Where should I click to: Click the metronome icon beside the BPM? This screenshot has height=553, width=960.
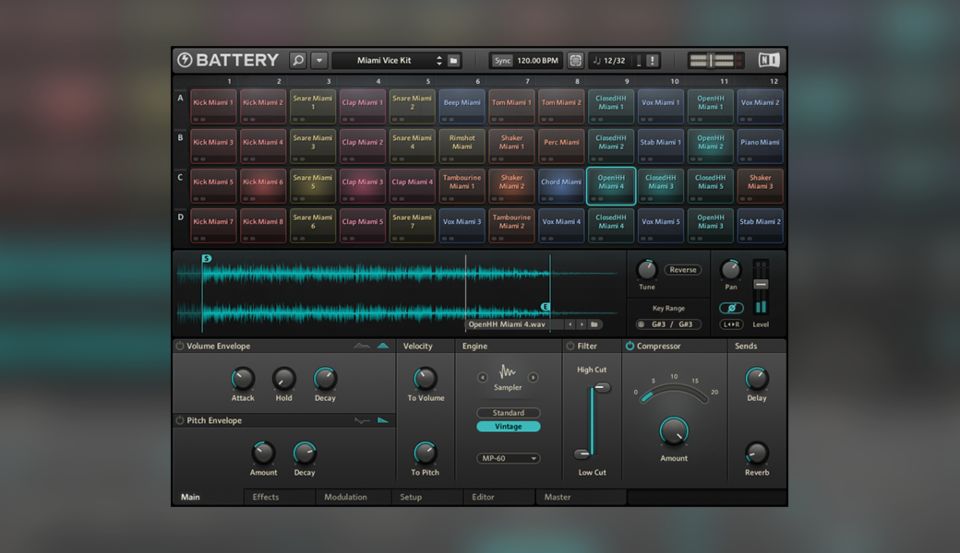tap(575, 60)
